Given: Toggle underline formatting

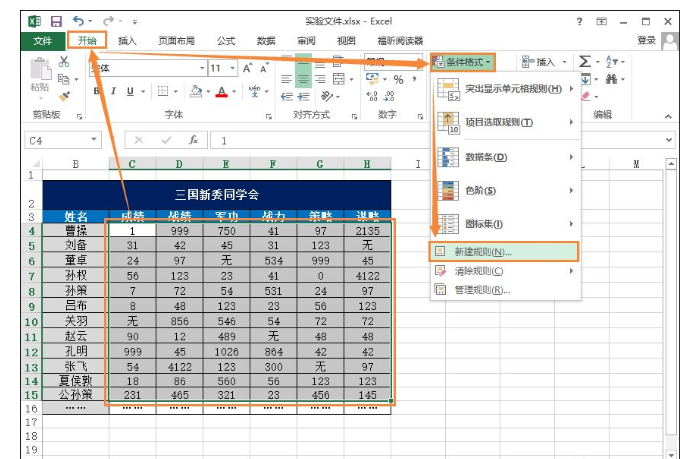Looking at the screenshot, I should [x=130, y=91].
